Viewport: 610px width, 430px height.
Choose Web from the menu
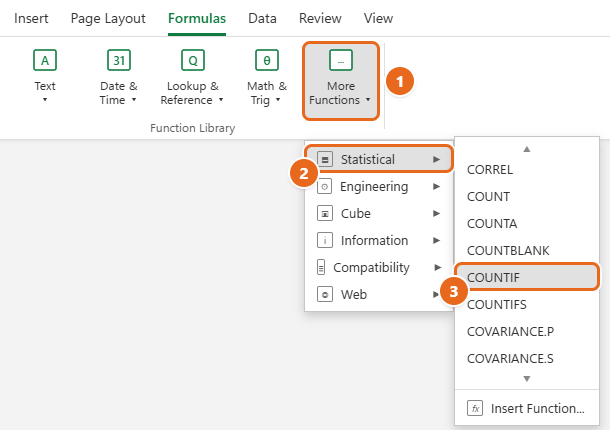379,294
